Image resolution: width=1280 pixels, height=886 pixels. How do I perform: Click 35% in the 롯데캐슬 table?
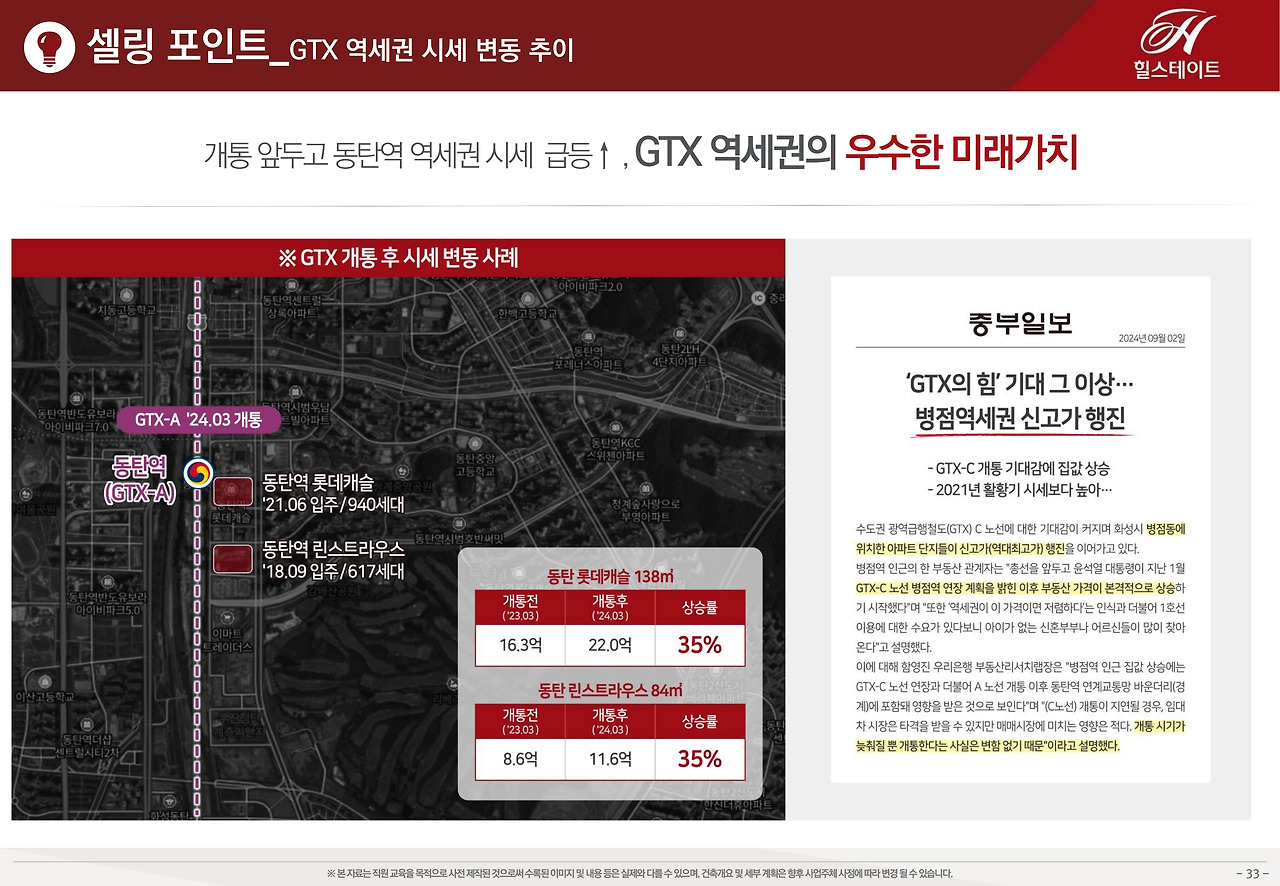coord(700,645)
